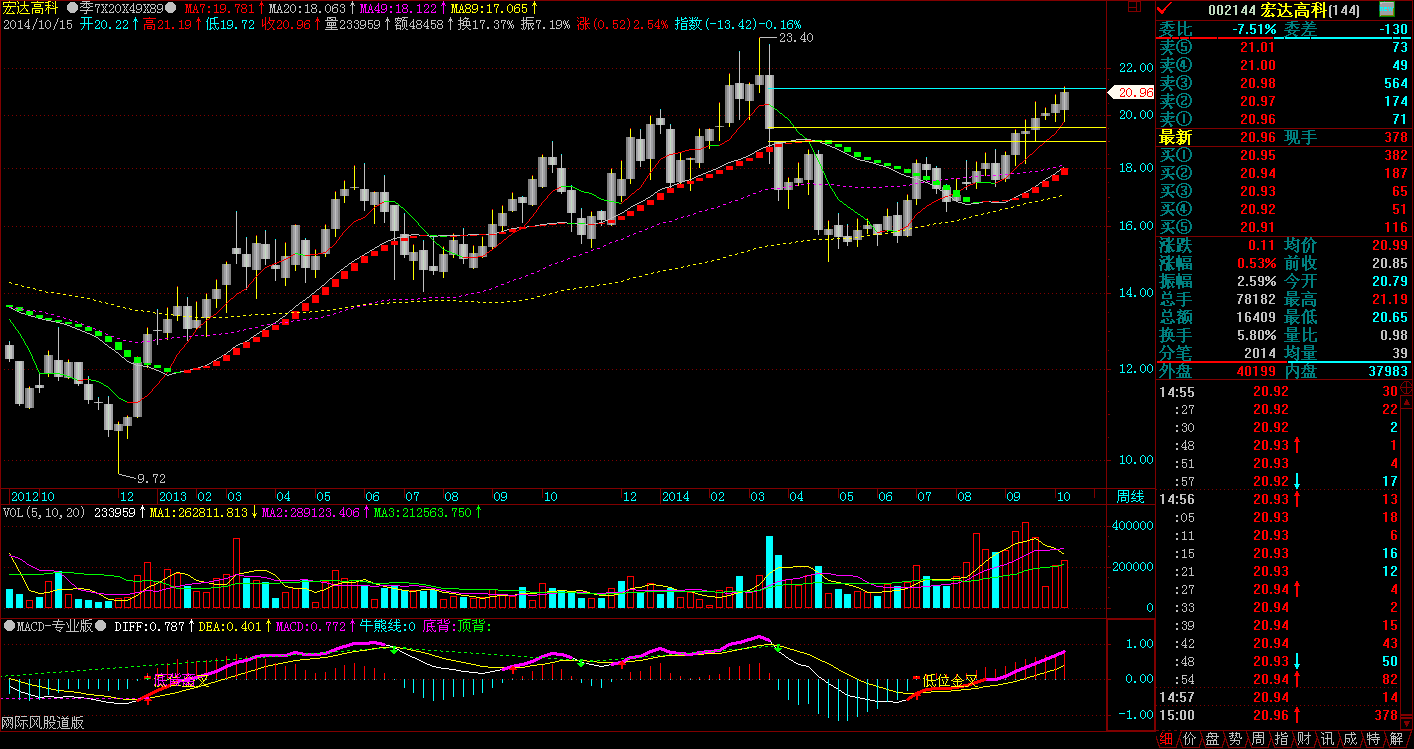Open the 讯 tab
The height and width of the screenshot is (749, 1414).
[1328, 739]
